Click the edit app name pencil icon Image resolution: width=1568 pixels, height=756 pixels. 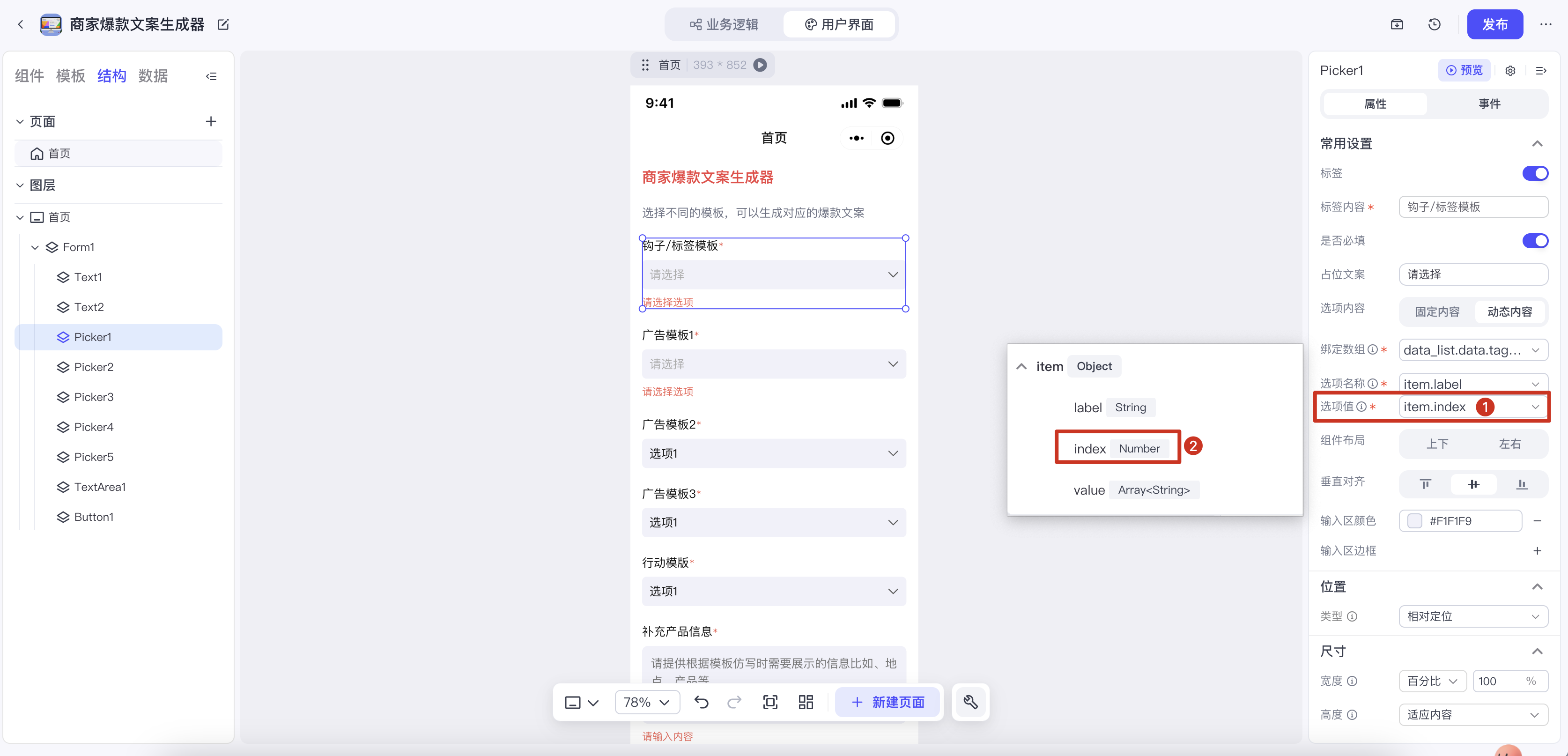(223, 24)
